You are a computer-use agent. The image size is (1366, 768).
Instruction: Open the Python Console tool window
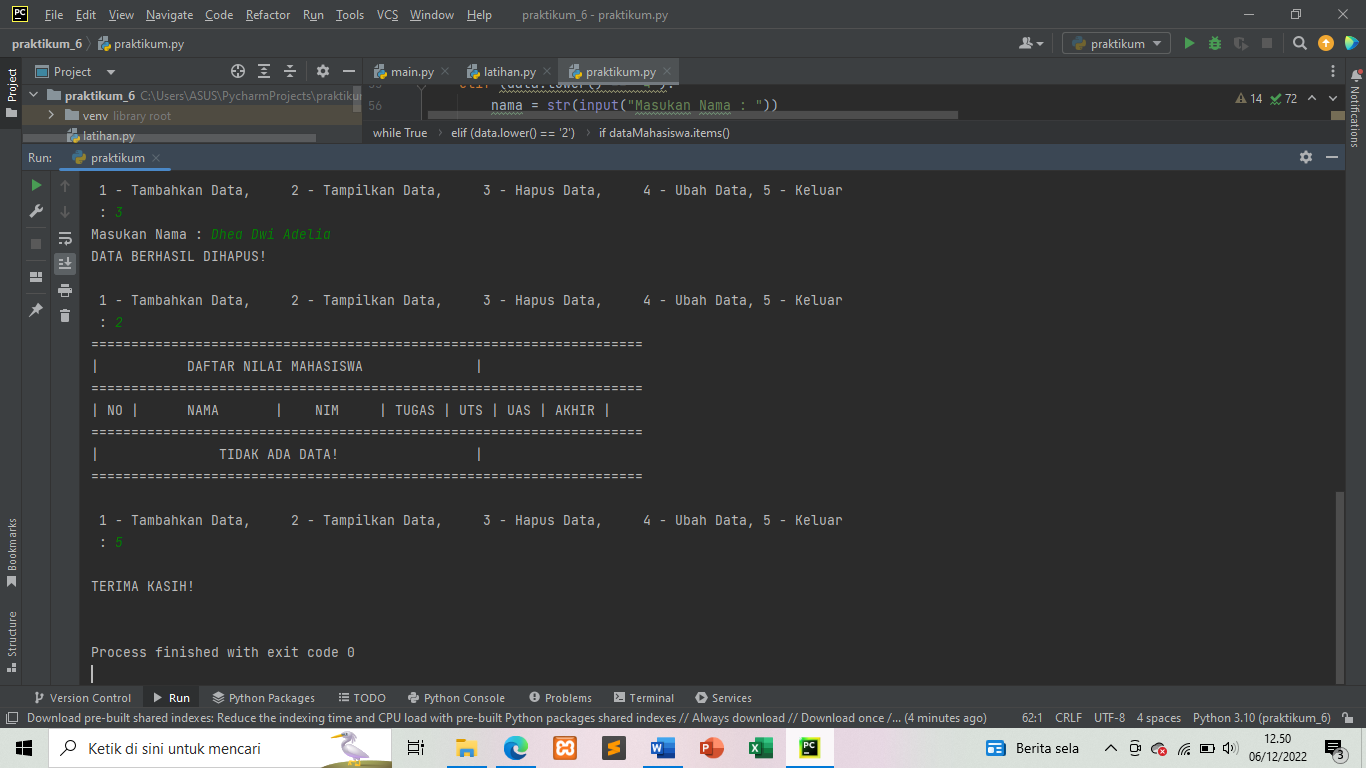click(456, 697)
